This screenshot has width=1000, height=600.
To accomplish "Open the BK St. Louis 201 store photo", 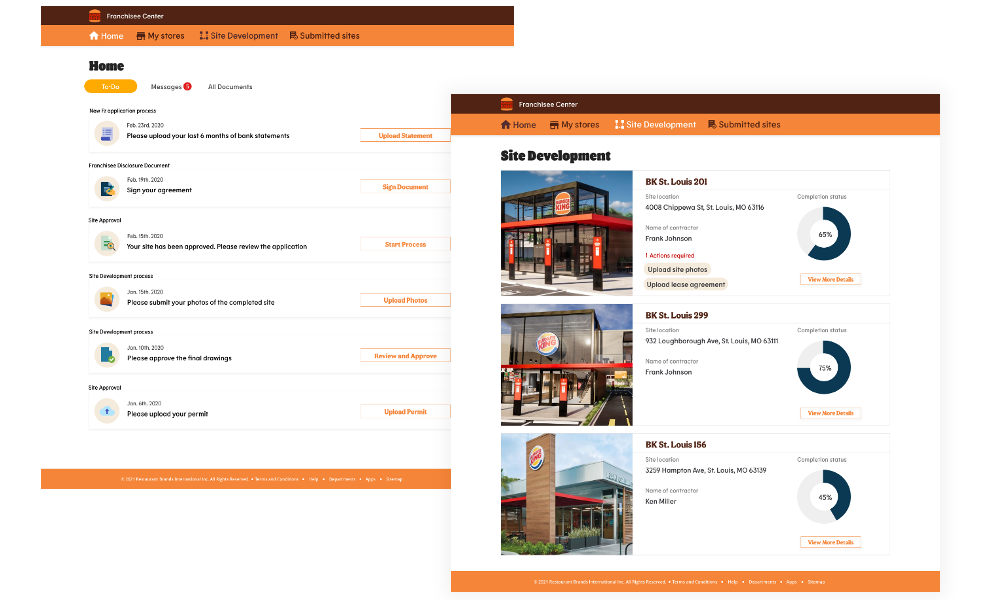I will tap(566, 233).
